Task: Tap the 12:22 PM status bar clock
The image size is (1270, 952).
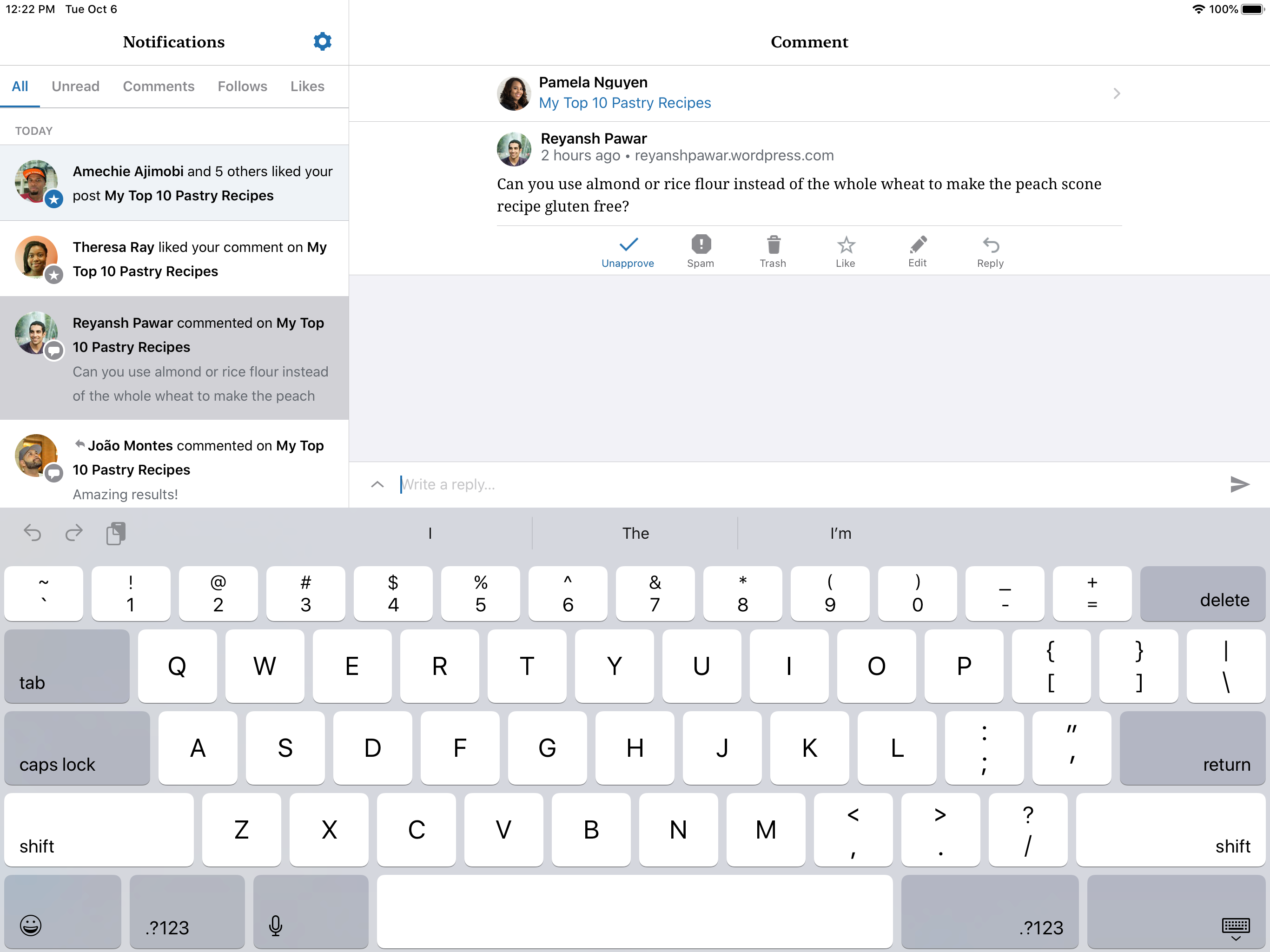Action: pos(30,9)
